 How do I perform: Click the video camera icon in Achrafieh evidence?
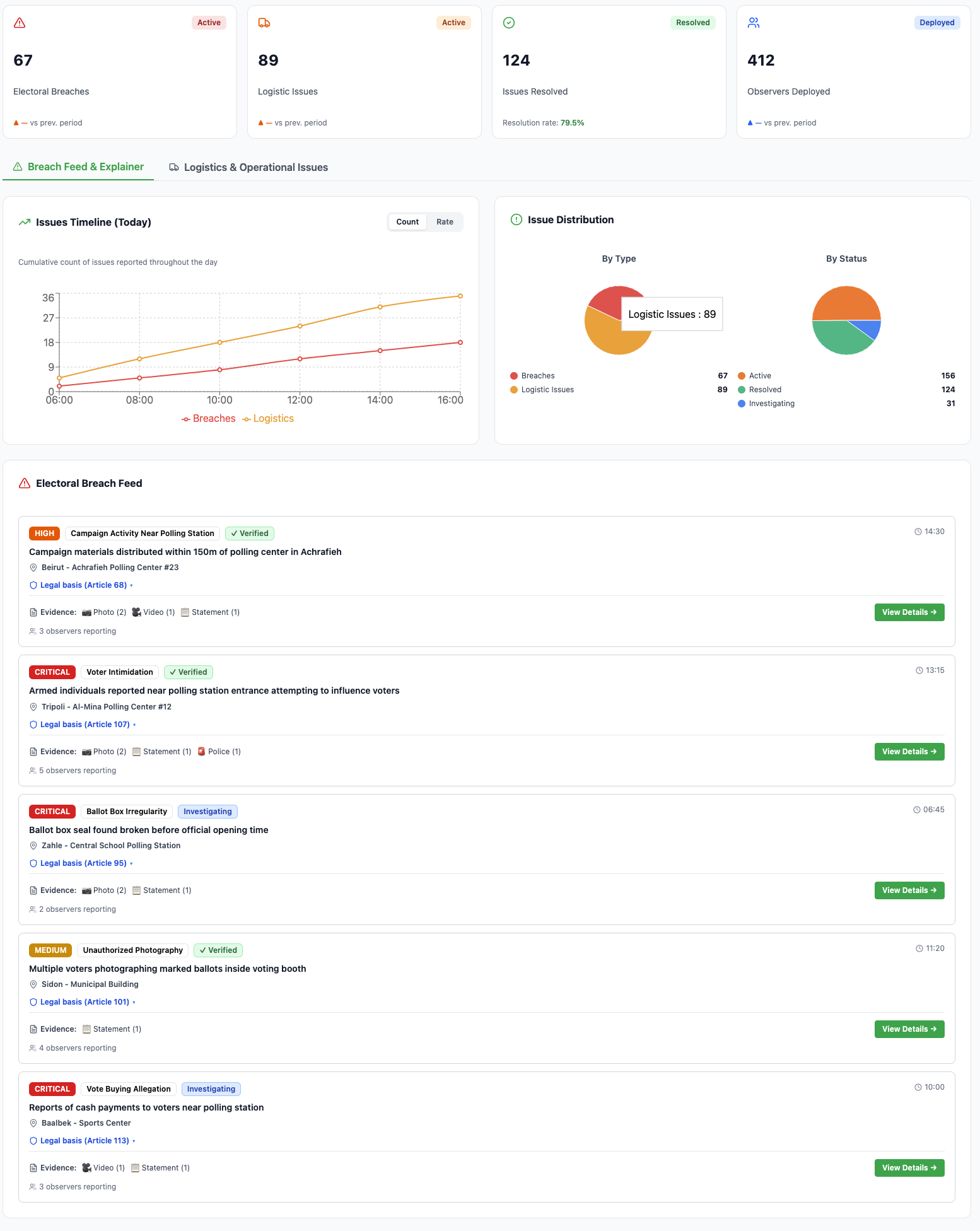coord(136,612)
